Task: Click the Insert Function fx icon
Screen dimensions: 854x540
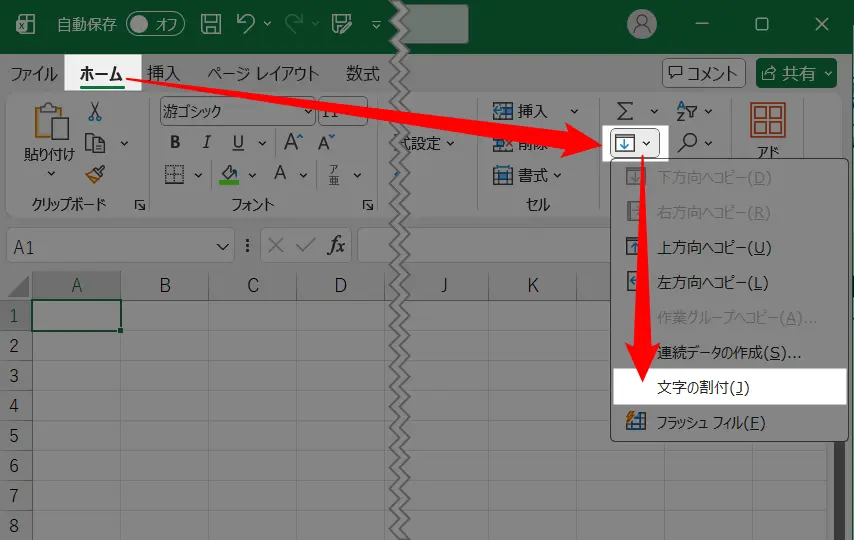Action: tap(337, 245)
